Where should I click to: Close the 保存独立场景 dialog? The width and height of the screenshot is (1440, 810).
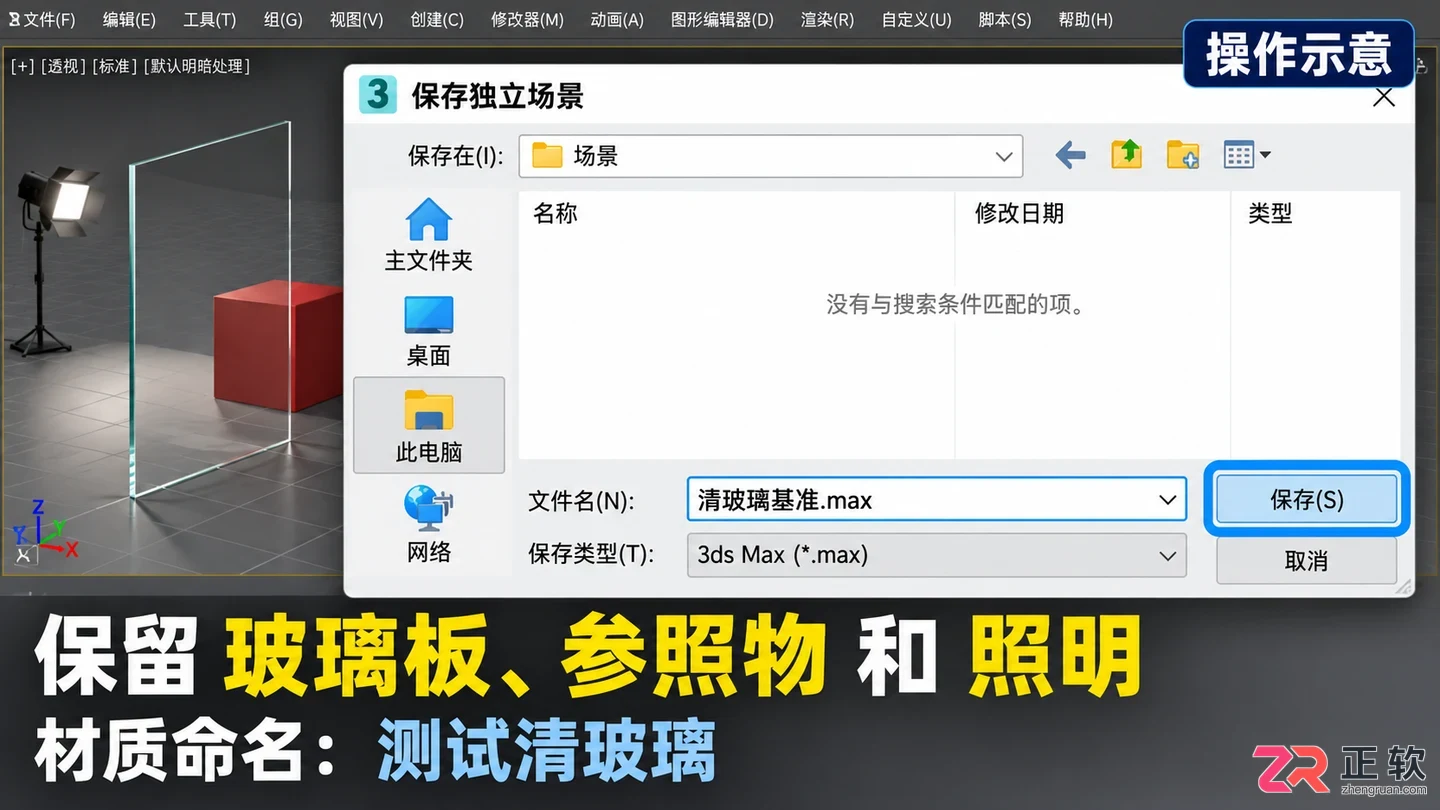pyautogui.click(x=1384, y=97)
